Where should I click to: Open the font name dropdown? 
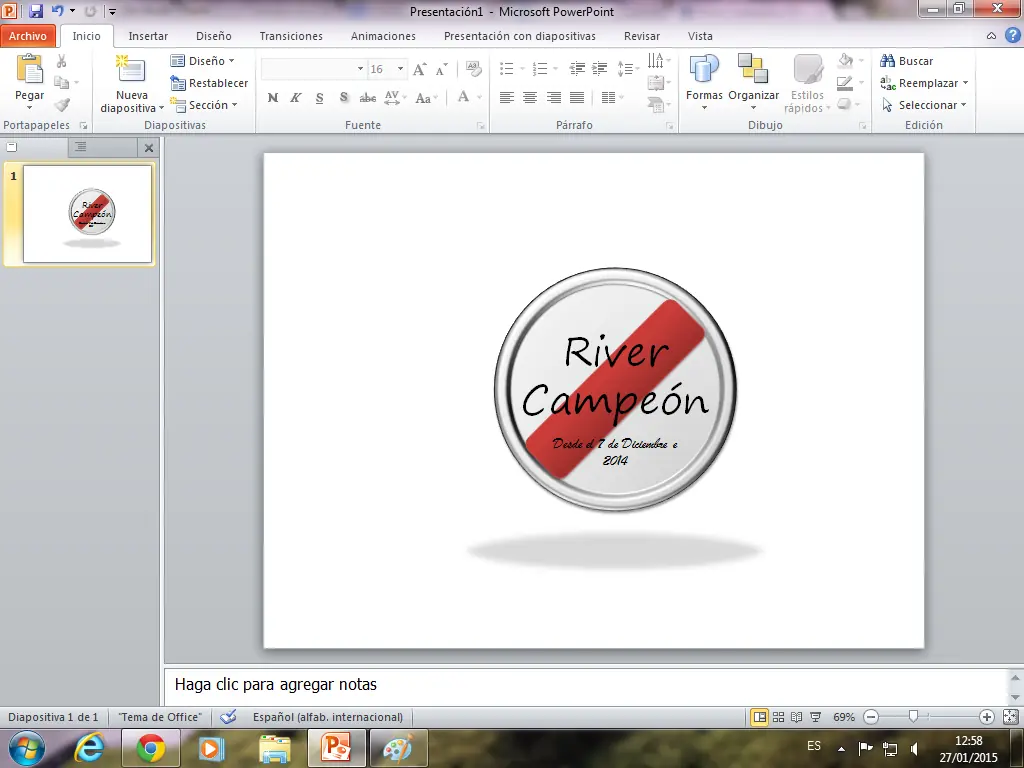[360, 69]
